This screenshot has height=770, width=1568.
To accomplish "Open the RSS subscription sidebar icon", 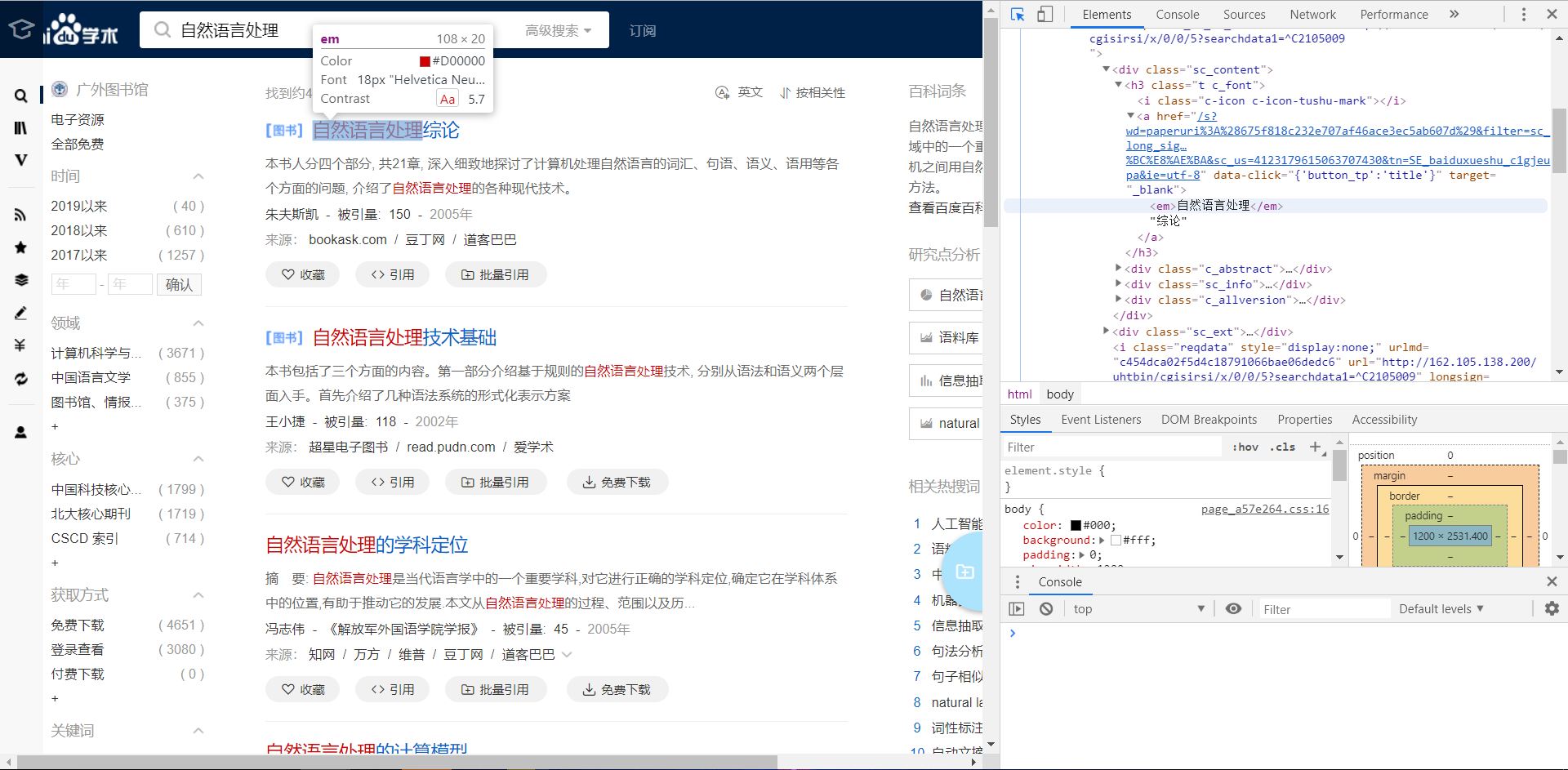I will pos(21,216).
